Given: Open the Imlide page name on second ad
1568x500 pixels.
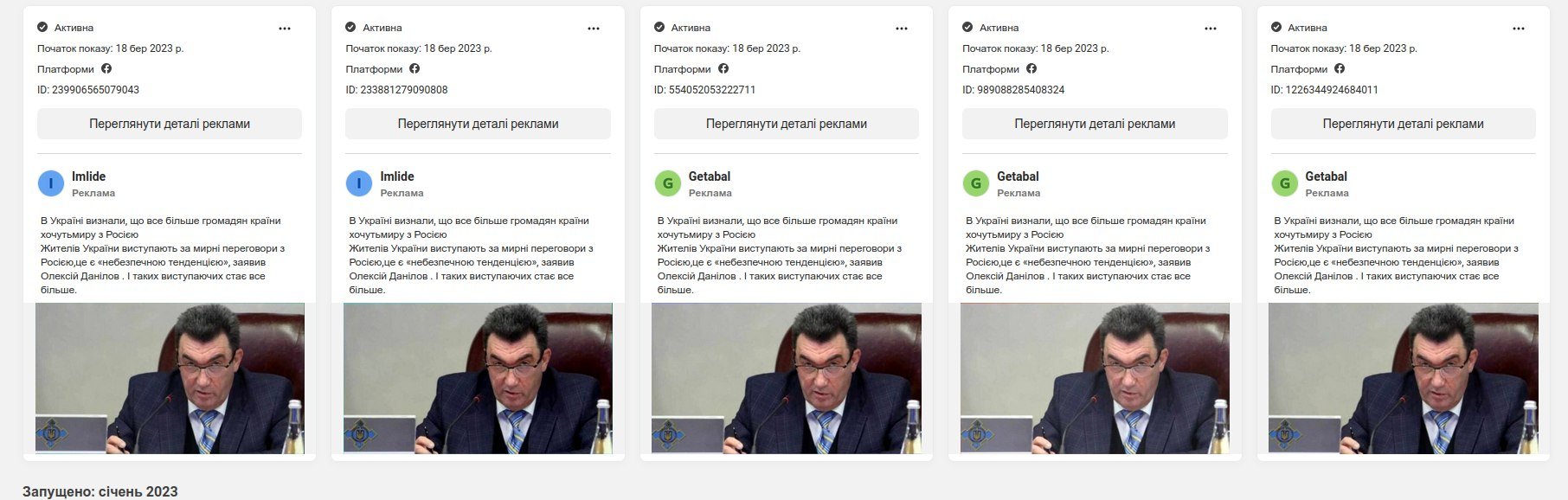Looking at the screenshot, I should click(397, 176).
